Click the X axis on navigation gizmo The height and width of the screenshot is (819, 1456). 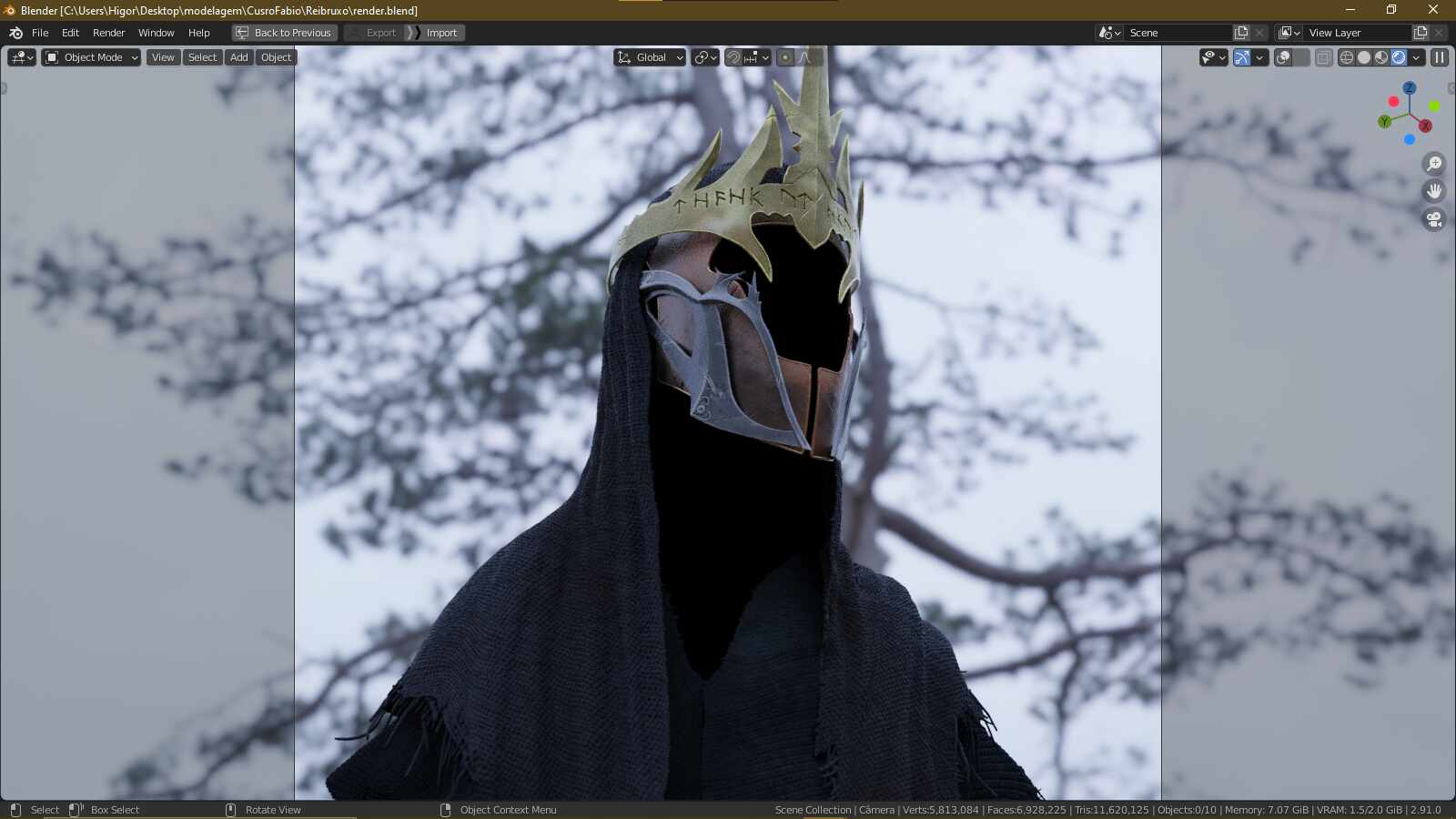(1426, 126)
